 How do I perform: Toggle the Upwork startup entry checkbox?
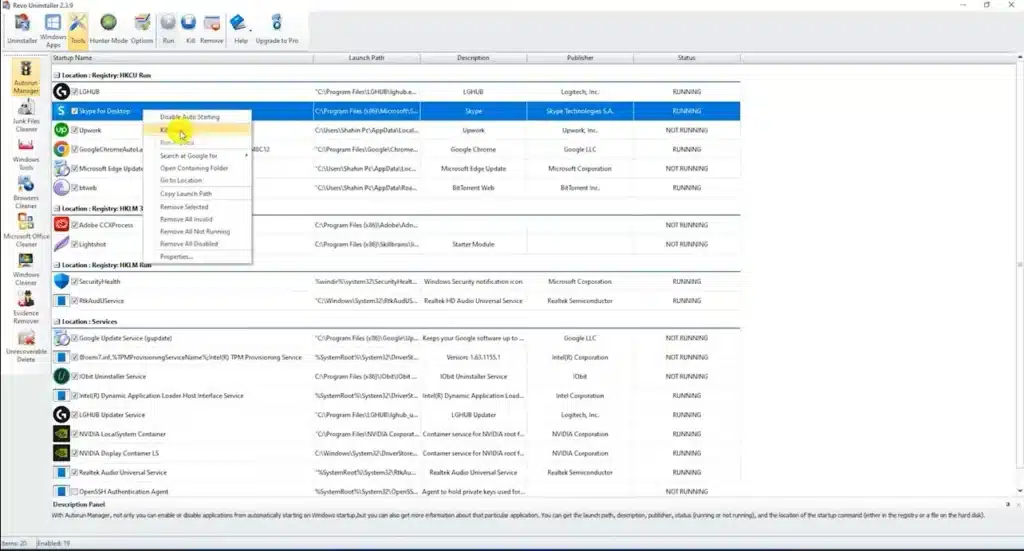75,131
